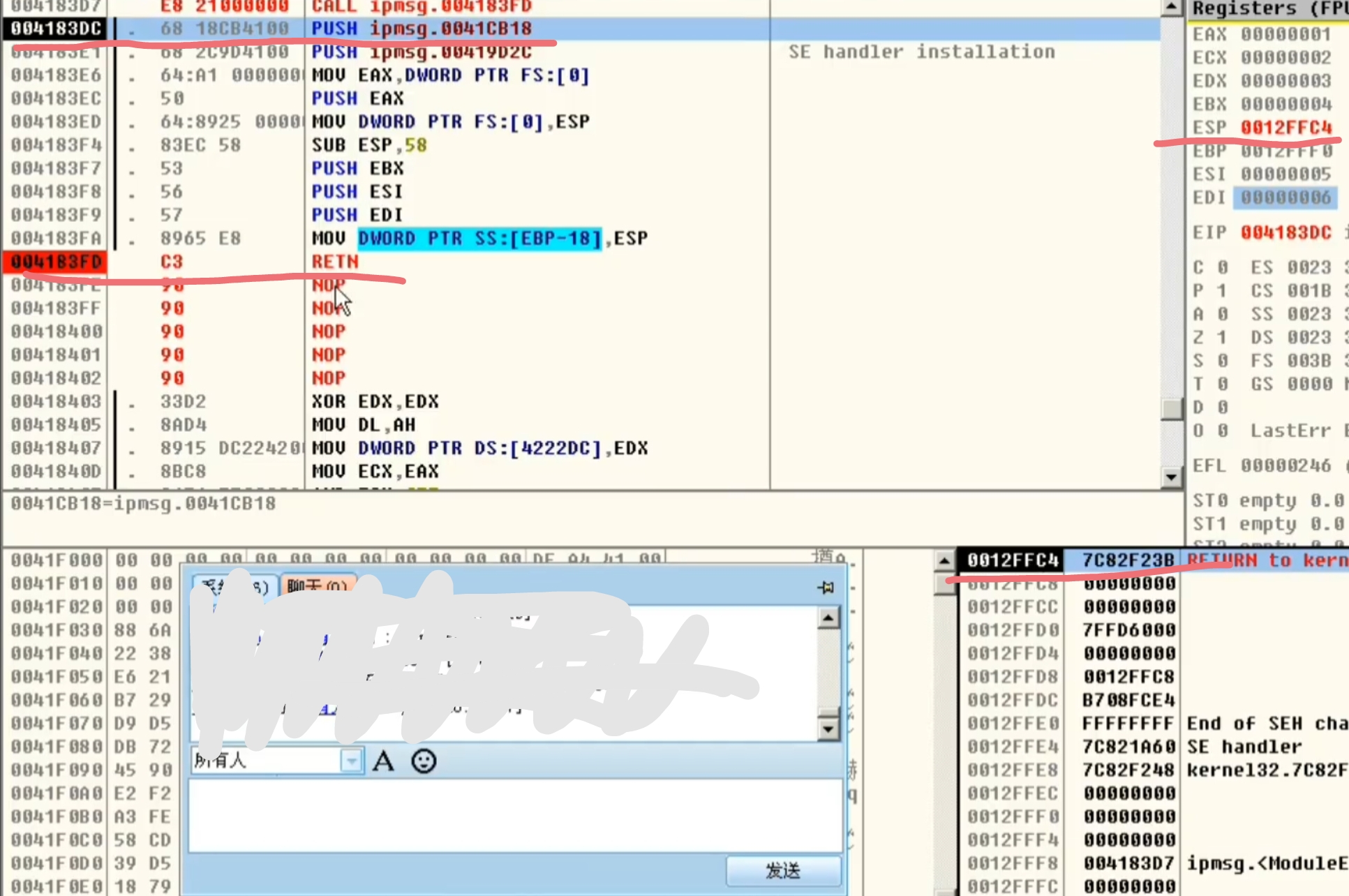Click the 发送 send button
This screenshot has height=896, width=1349.
click(783, 870)
